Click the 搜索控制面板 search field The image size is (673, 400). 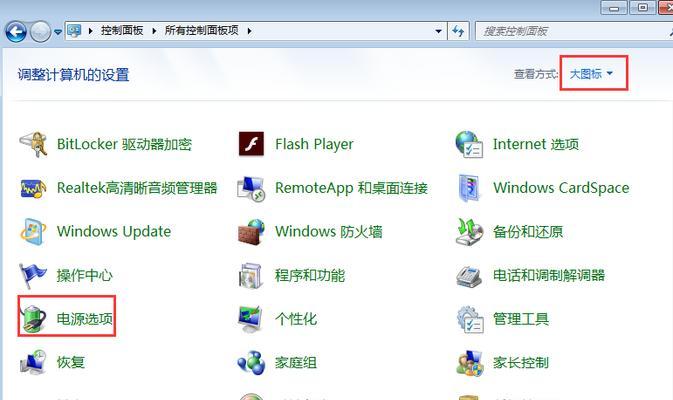pos(574,31)
